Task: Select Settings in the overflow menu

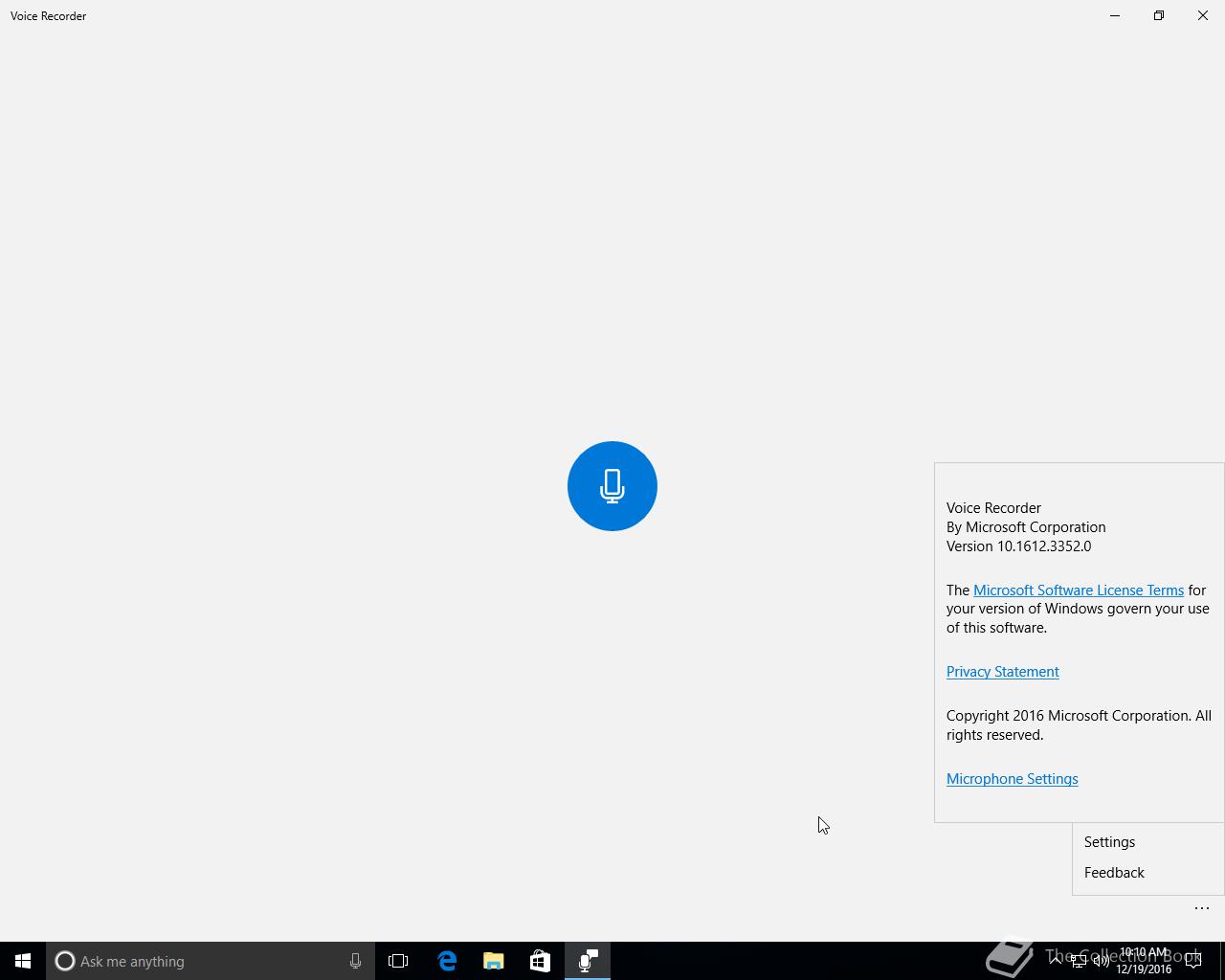Action: [1147, 842]
